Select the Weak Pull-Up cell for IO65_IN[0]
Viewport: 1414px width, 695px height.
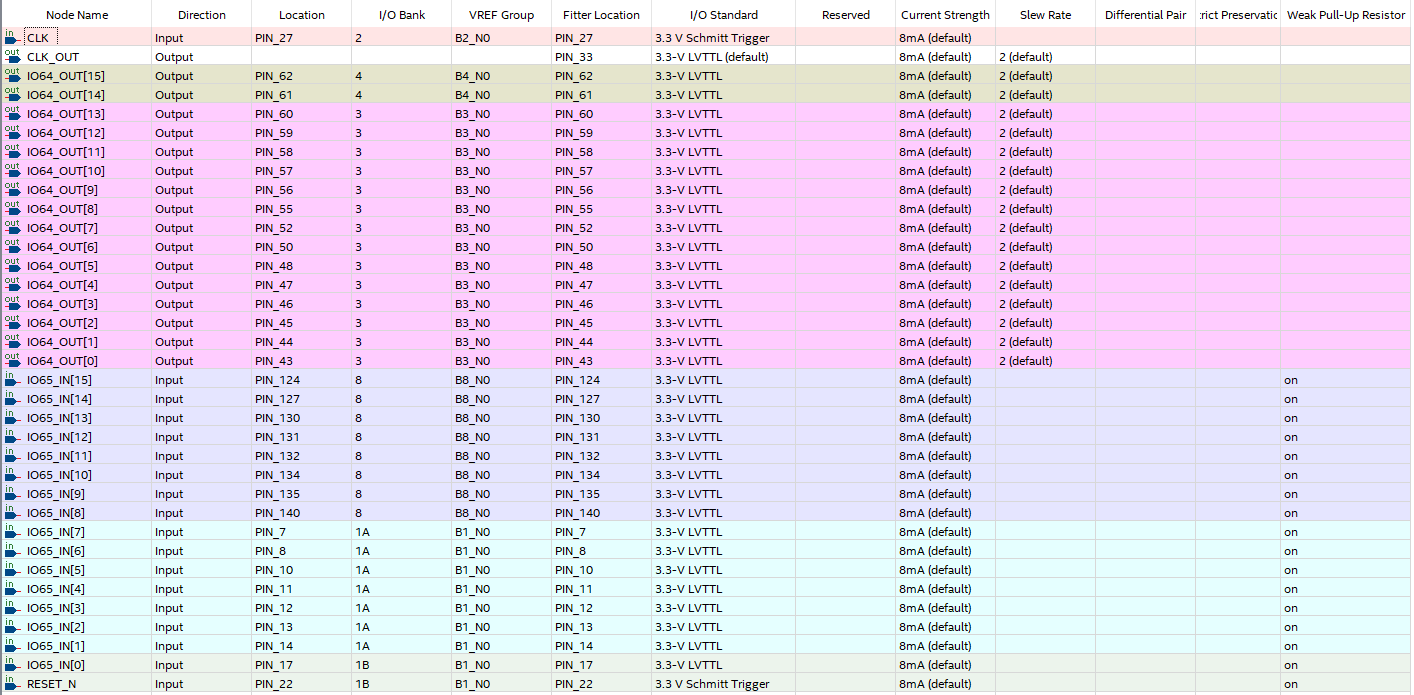1346,664
